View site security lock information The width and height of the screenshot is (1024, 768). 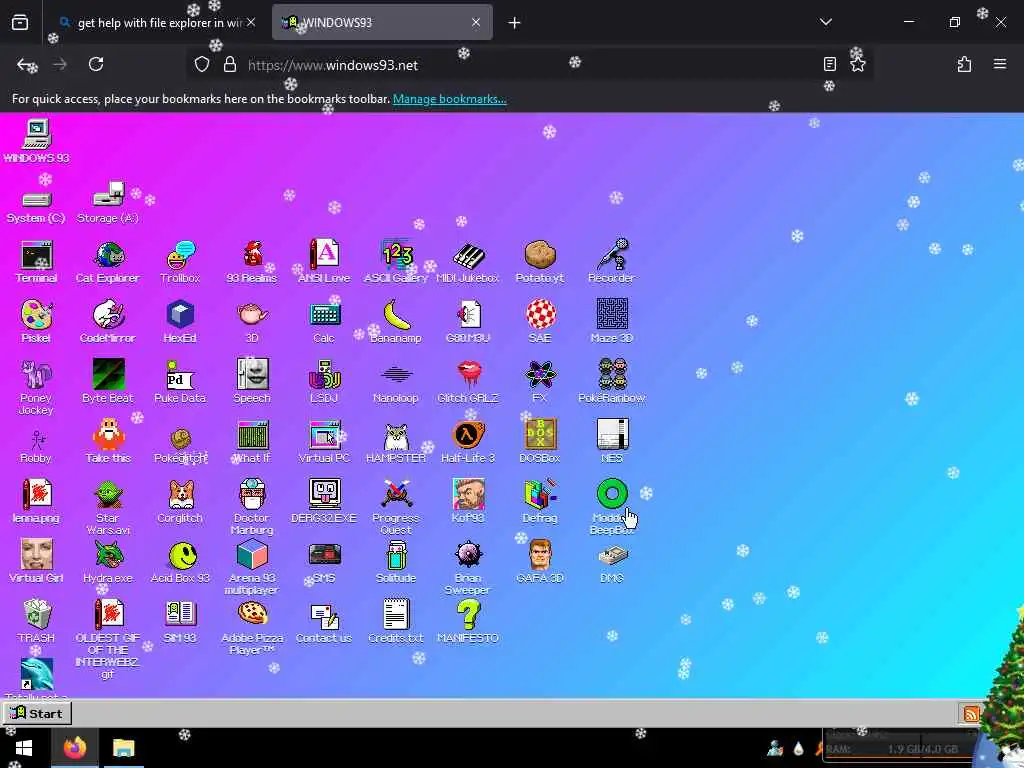(229, 64)
